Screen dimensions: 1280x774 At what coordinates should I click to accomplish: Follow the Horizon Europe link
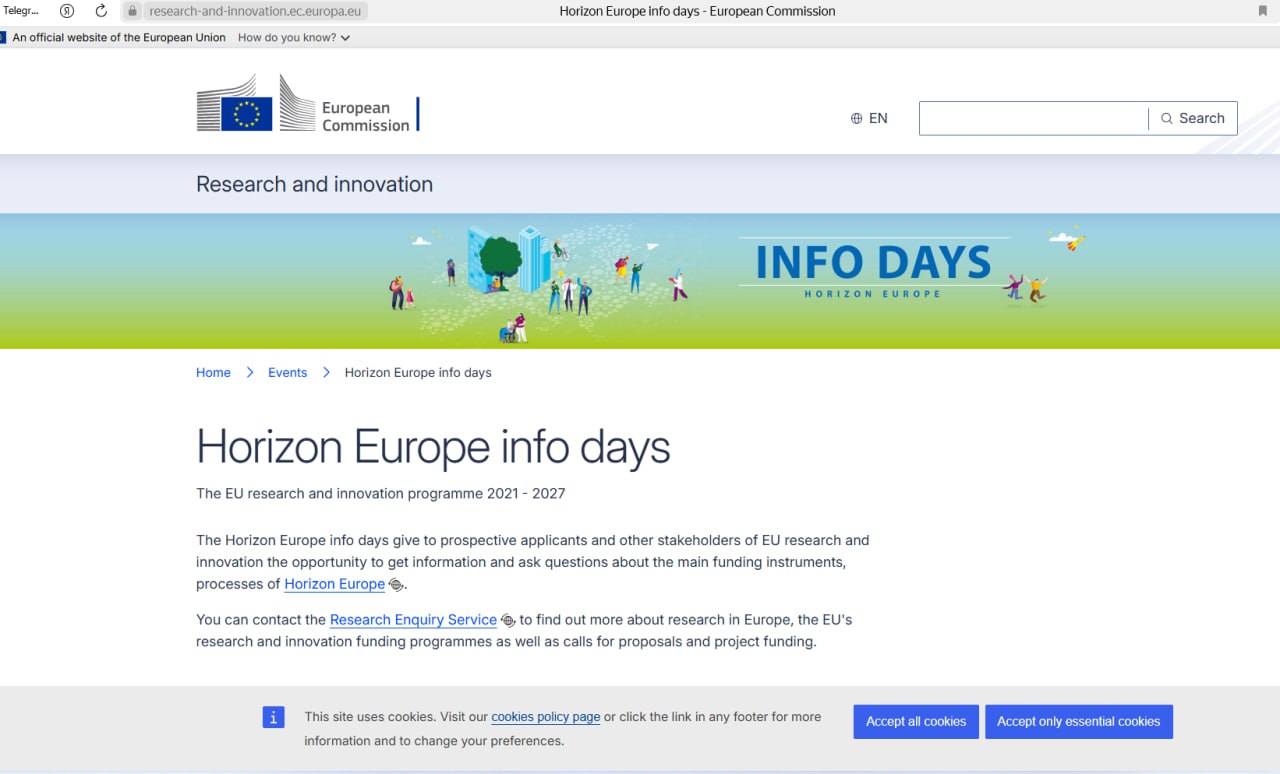point(334,584)
